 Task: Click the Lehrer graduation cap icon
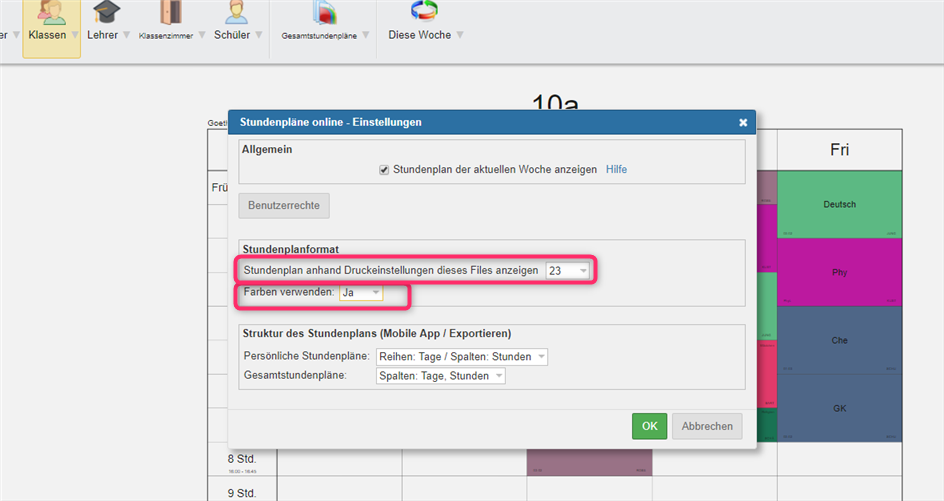106,12
